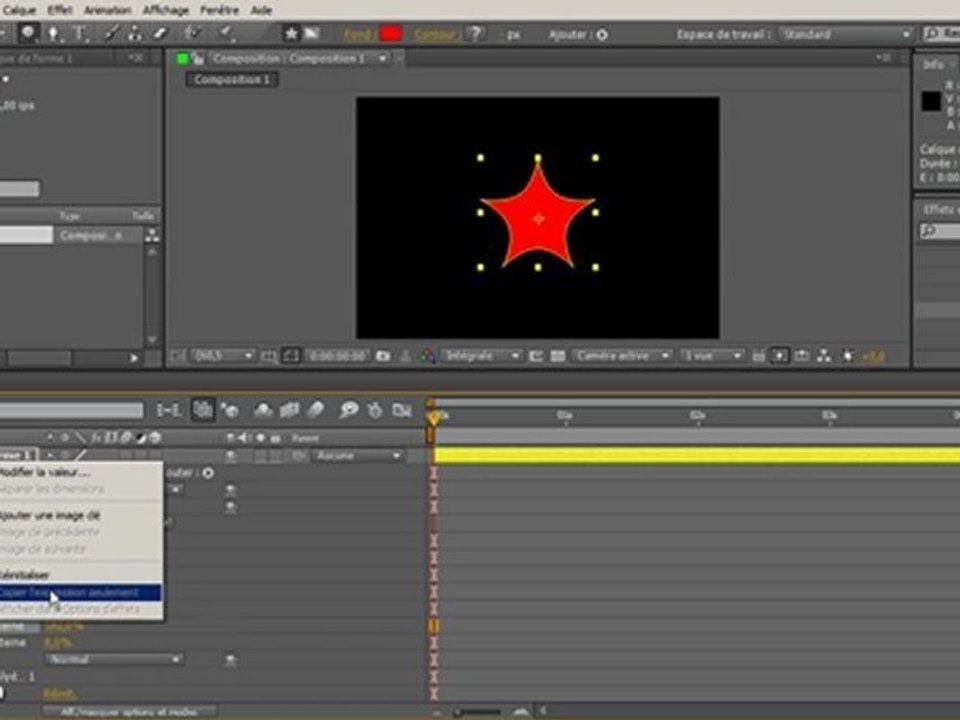Click the timeline search field
Image resolution: width=960 pixels, height=720 pixels.
pyautogui.click(x=72, y=410)
